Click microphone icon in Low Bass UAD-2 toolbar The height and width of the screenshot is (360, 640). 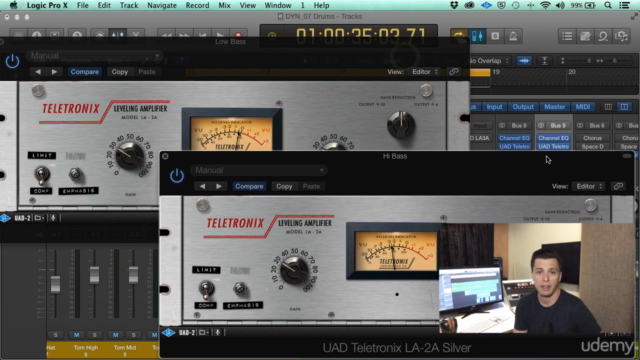tap(53, 218)
